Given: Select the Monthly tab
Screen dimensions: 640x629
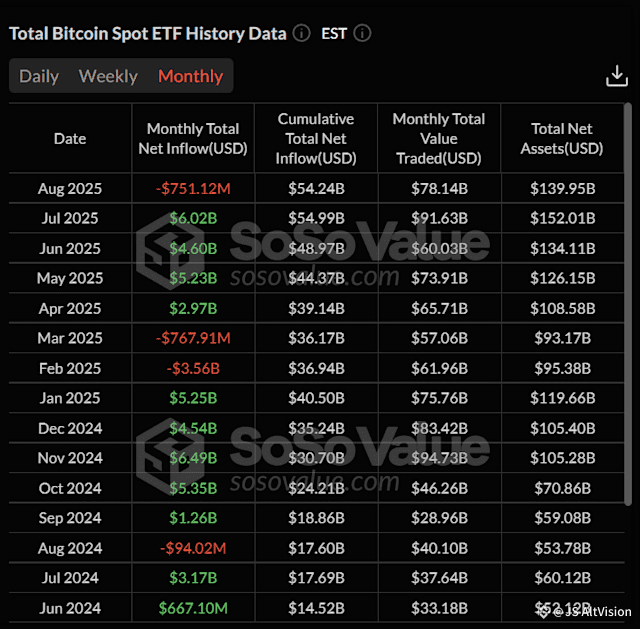Looking at the screenshot, I should pos(191,76).
